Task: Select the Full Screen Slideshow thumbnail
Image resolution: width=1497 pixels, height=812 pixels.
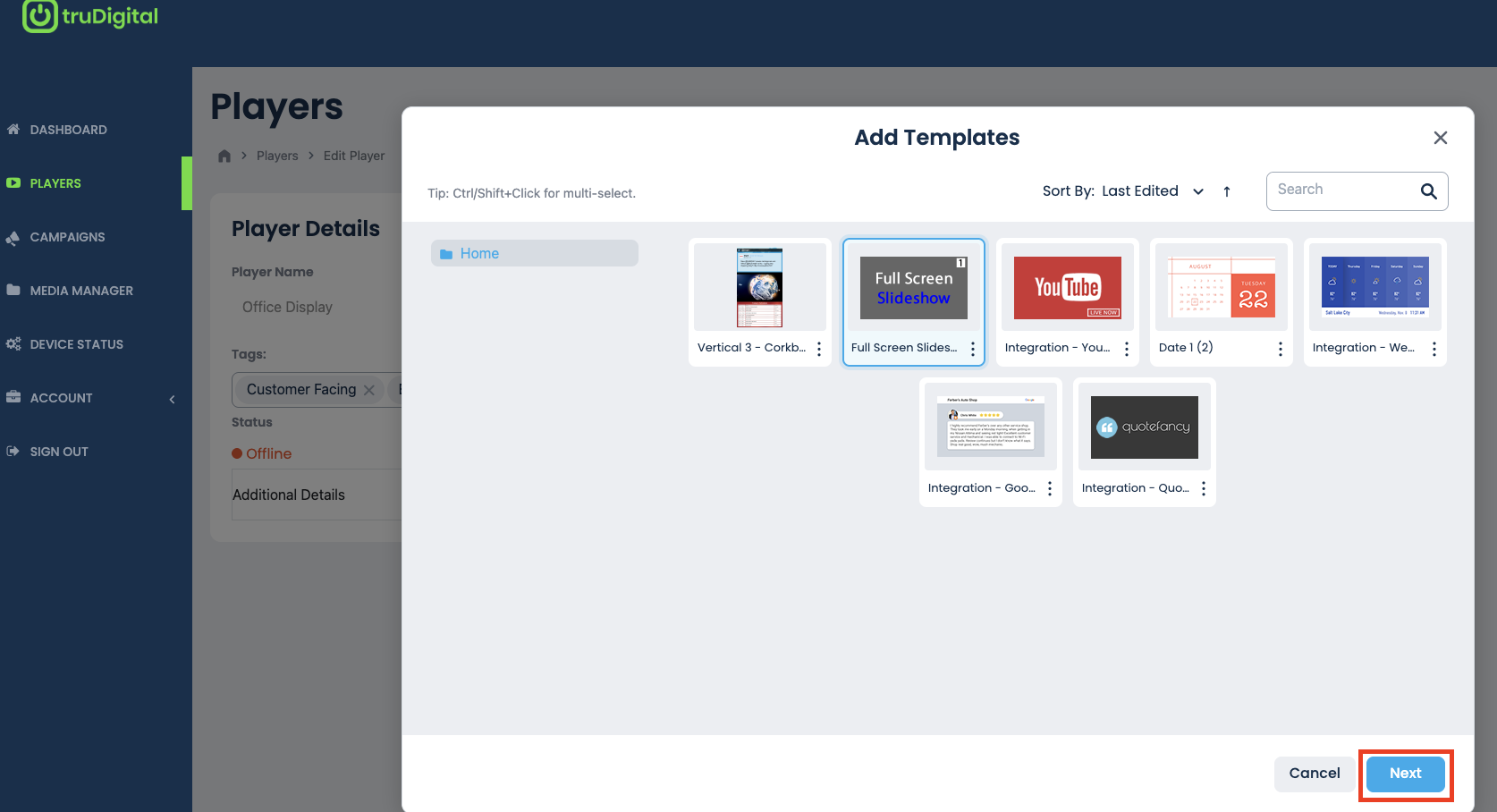Action: [x=914, y=287]
